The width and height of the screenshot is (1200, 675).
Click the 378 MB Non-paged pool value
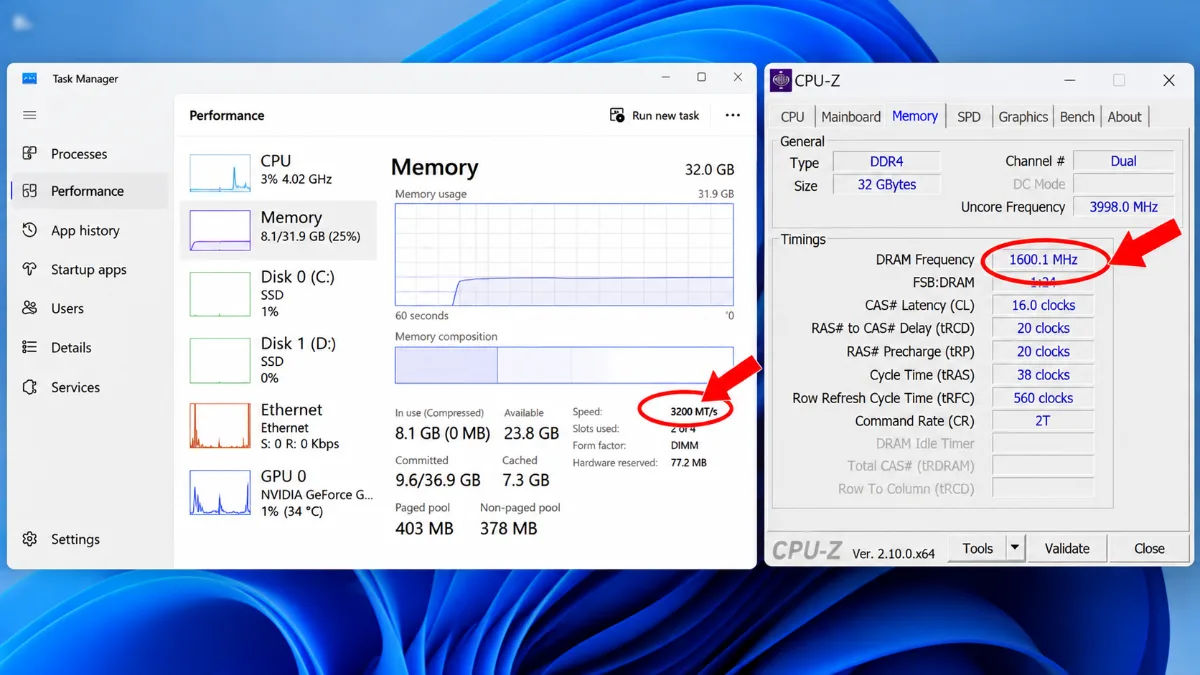[x=509, y=528]
